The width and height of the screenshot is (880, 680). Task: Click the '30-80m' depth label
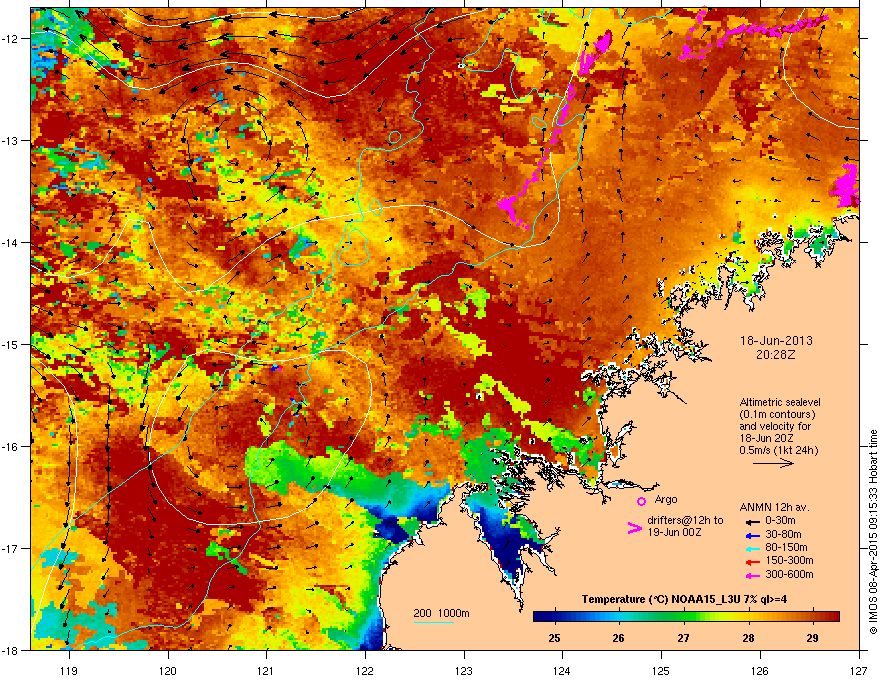pyautogui.click(x=783, y=534)
